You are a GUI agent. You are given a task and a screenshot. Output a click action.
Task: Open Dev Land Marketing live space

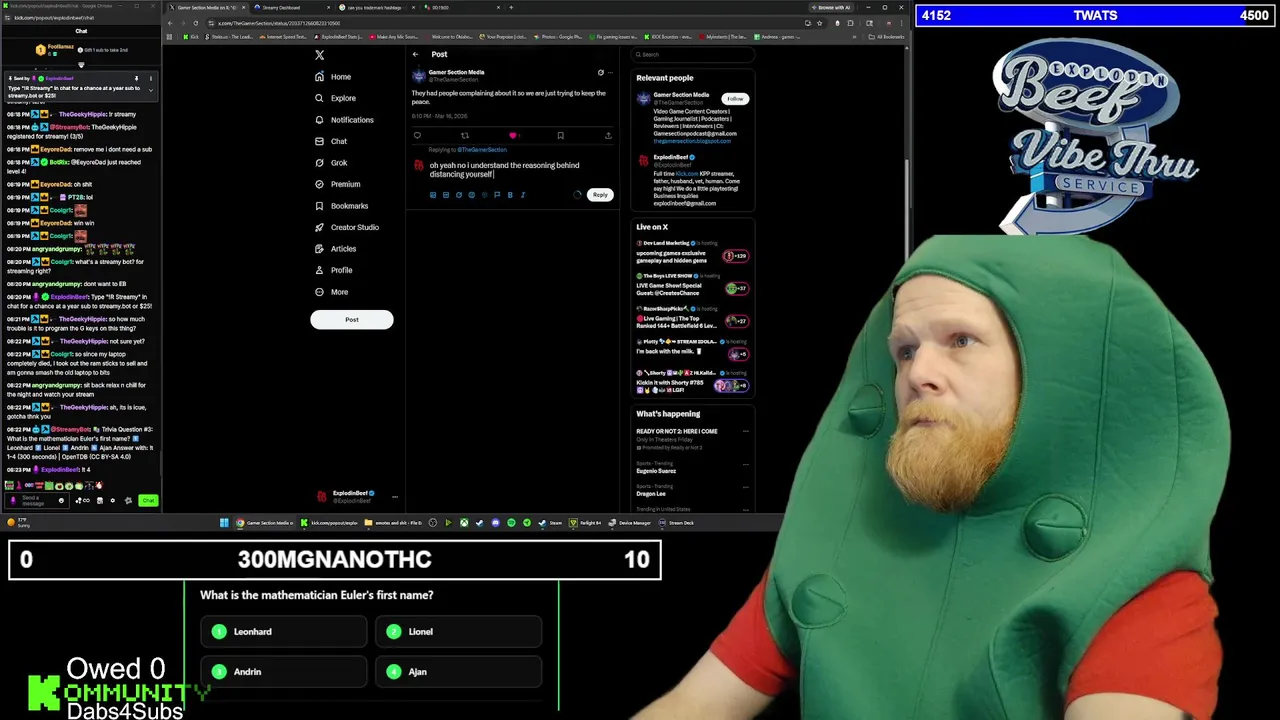click(693, 250)
